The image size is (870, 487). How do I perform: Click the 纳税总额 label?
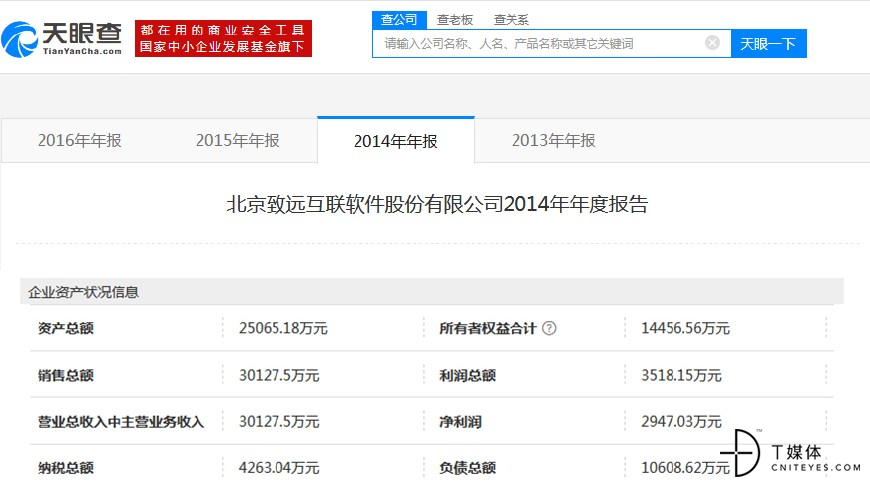coord(65,468)
